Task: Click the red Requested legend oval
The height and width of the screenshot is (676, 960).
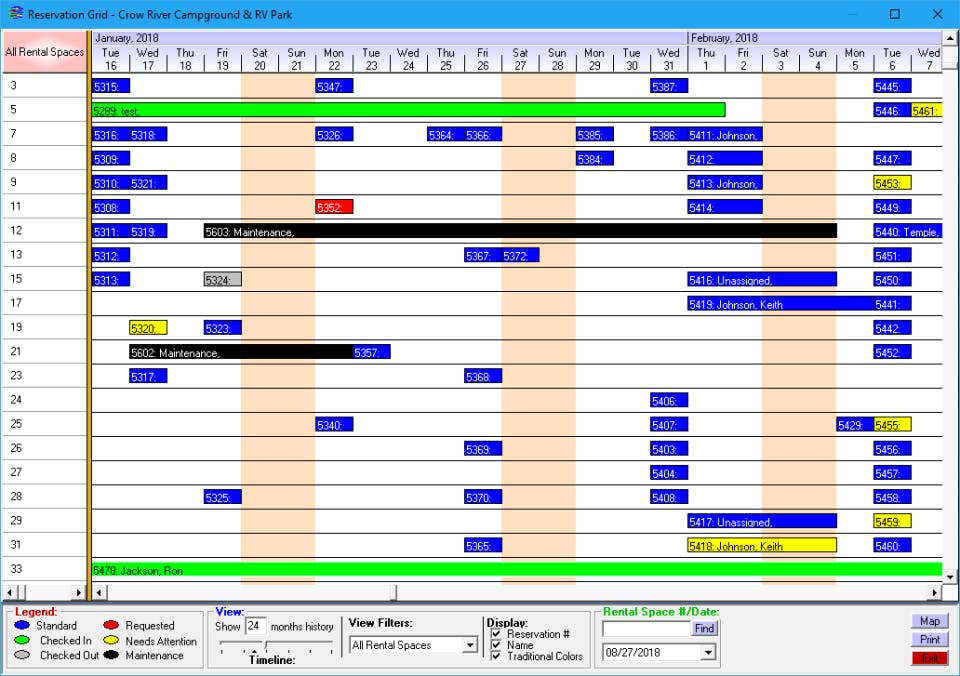Action: click(111, 625)
